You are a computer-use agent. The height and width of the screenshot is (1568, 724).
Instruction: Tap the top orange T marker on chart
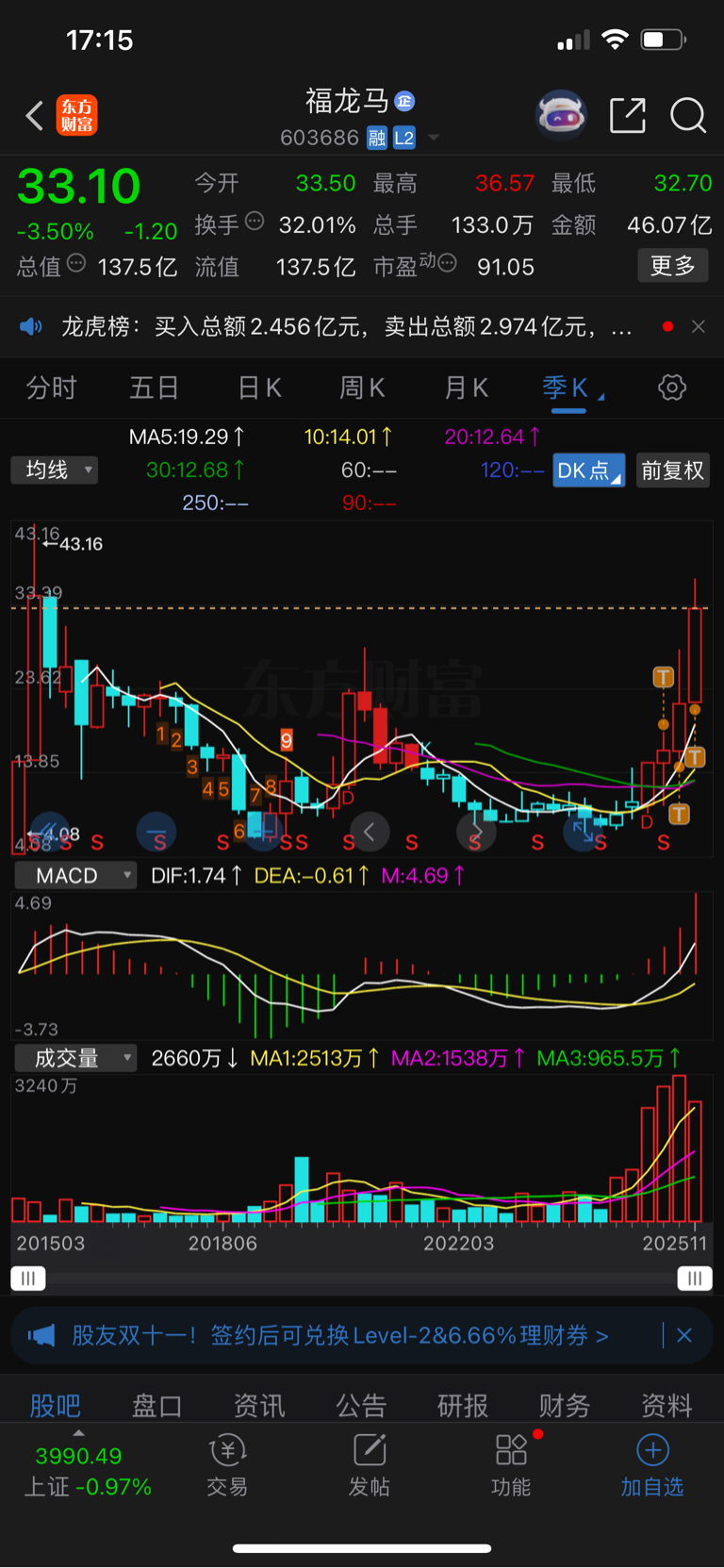664,677
